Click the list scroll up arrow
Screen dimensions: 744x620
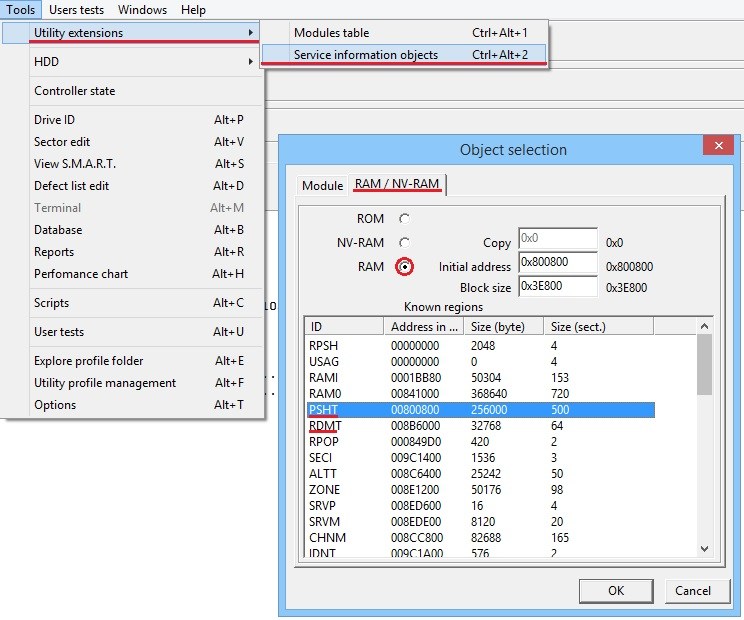705,326
